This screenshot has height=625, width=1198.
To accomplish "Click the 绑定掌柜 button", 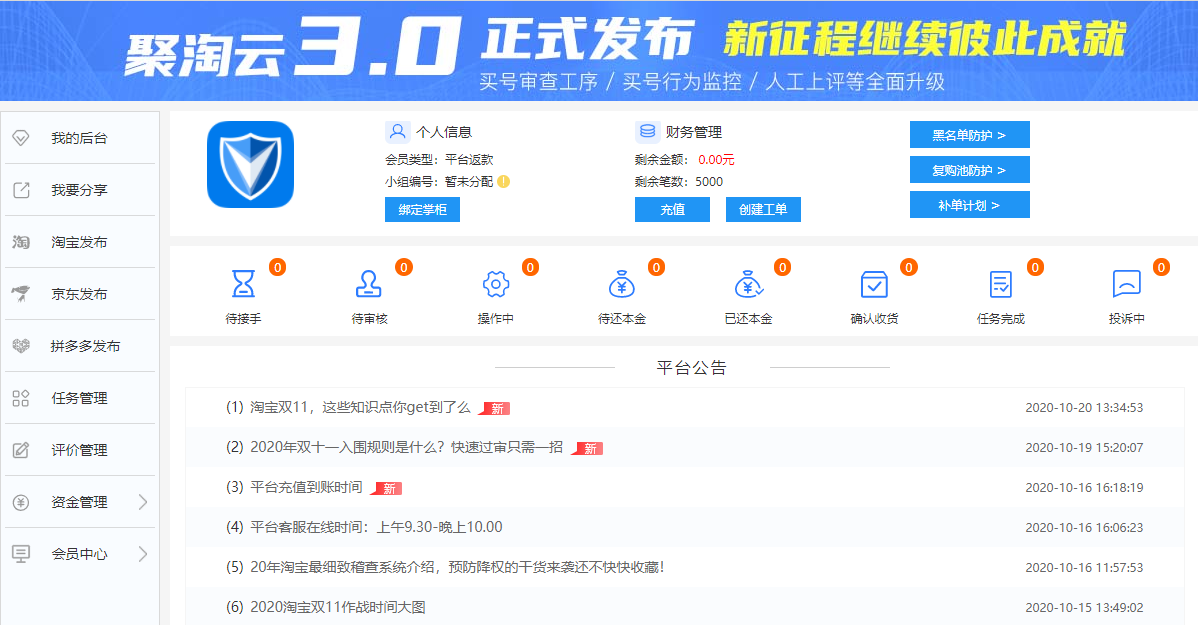I will click(423, 209).
